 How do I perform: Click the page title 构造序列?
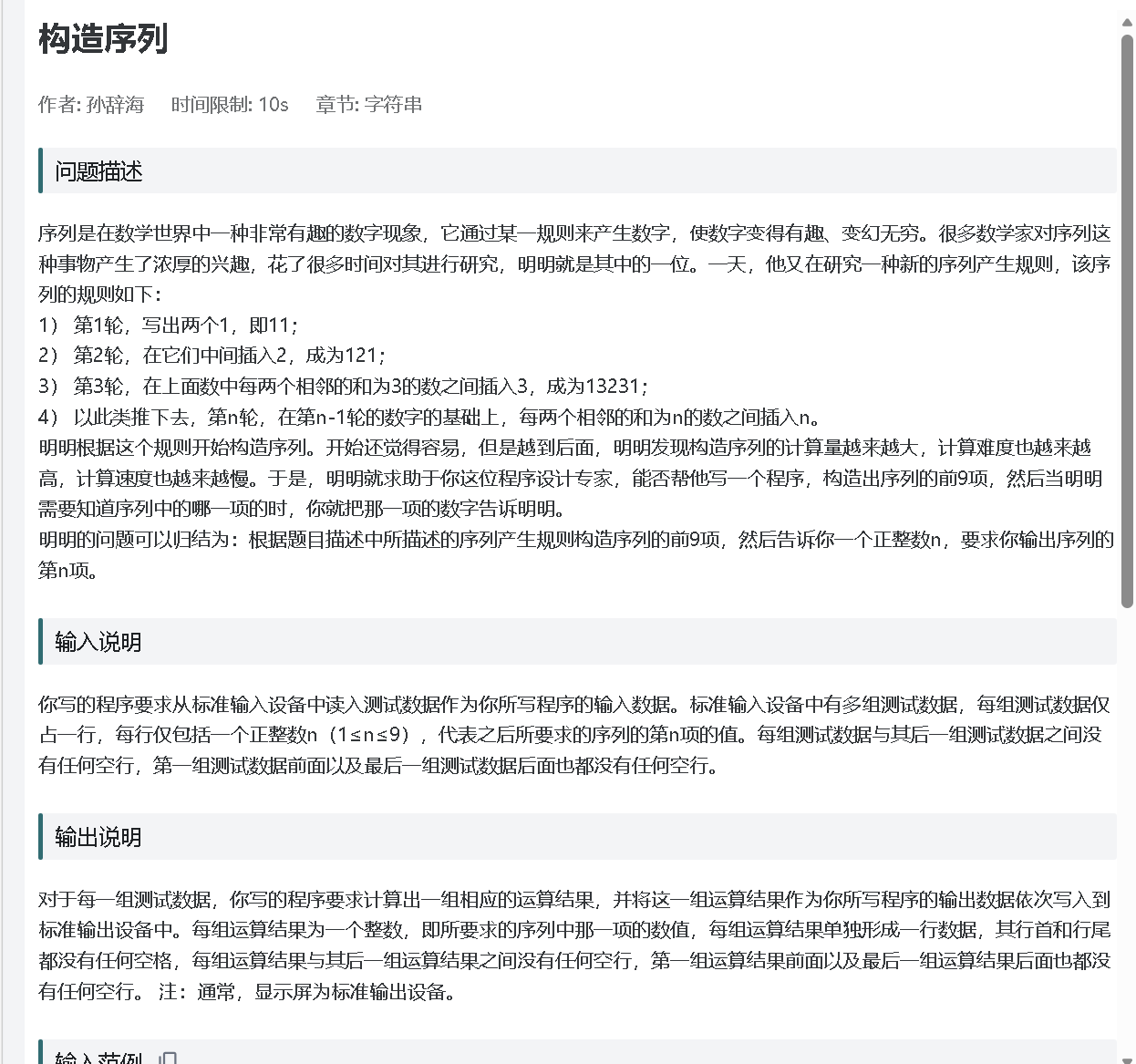pos(103,39)
